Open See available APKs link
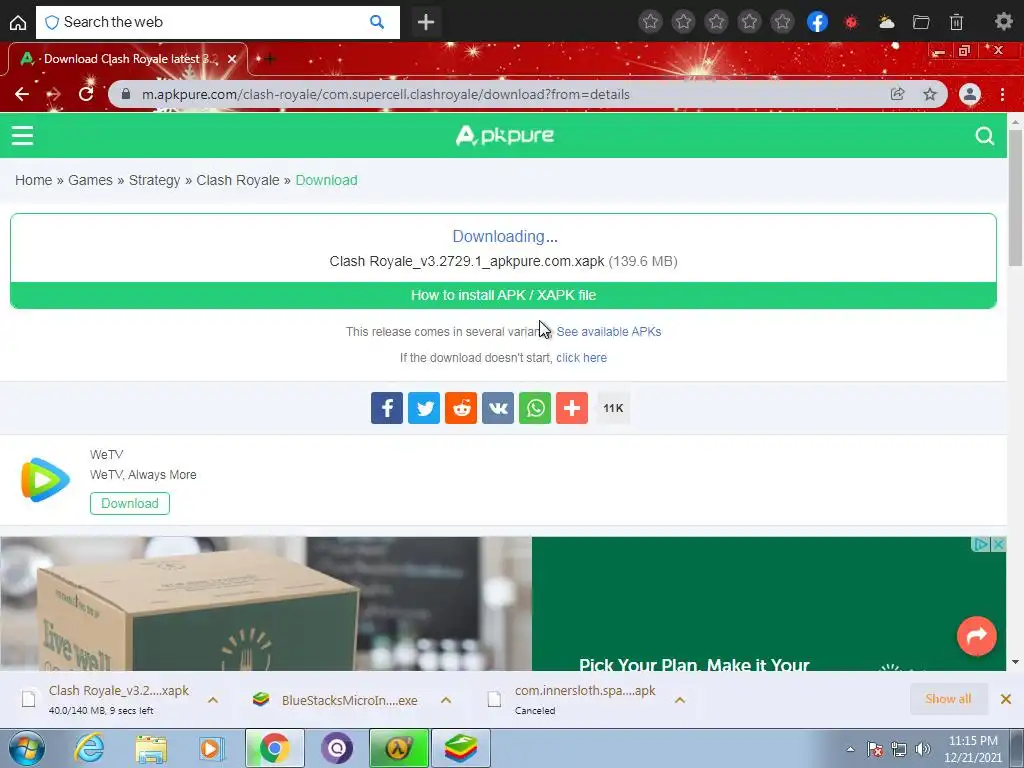The image size is (1024, 768). 609,332
